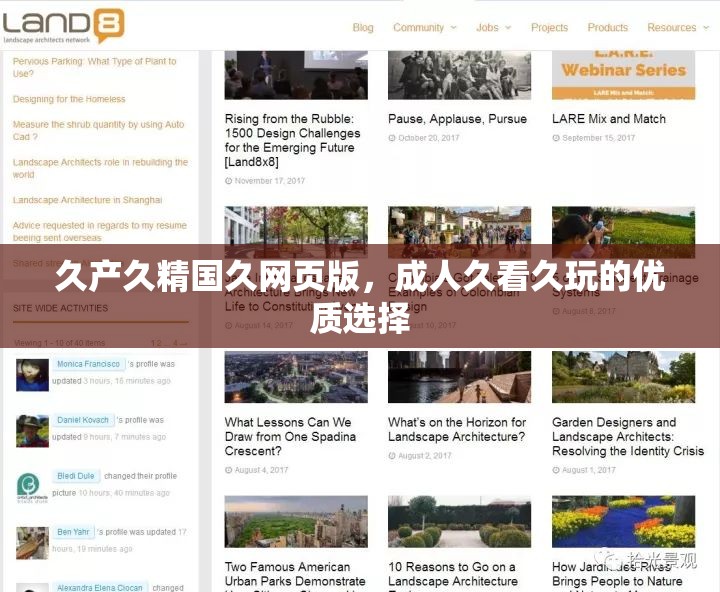Open 'Advice requested in regards to my resume' link
Screen dimensions: 720x592
click(x=100, y=231)
